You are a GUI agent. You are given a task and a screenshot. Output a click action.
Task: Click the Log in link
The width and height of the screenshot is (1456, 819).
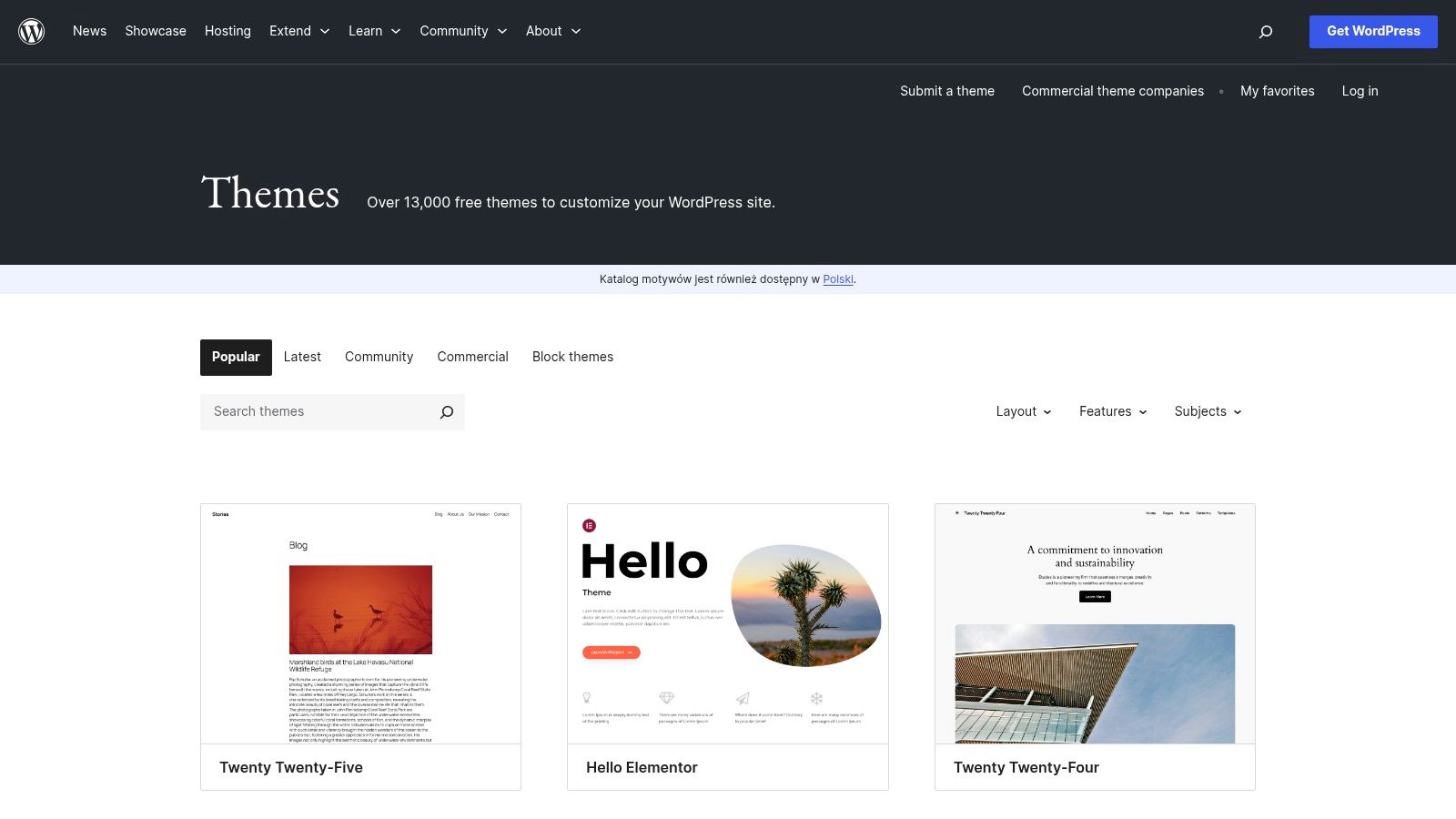(x=1360, y=91)
